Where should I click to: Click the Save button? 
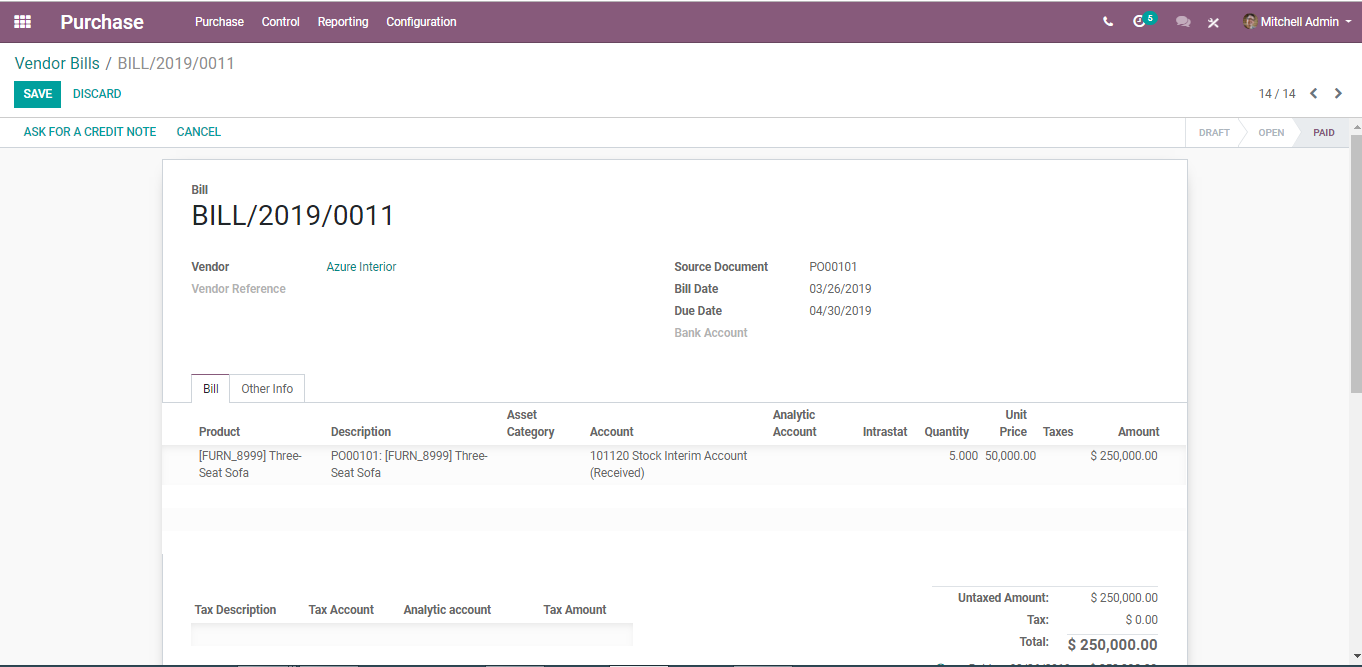(x=37, y=94)
